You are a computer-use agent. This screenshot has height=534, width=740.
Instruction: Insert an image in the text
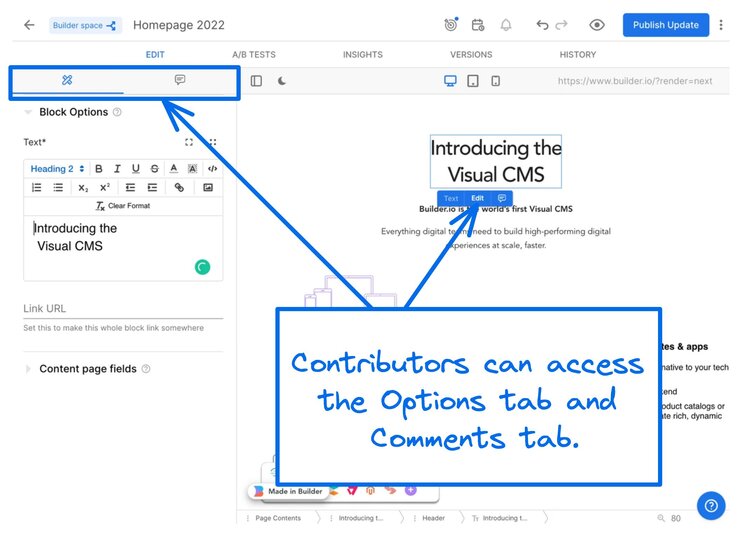(x=208, y=188)
